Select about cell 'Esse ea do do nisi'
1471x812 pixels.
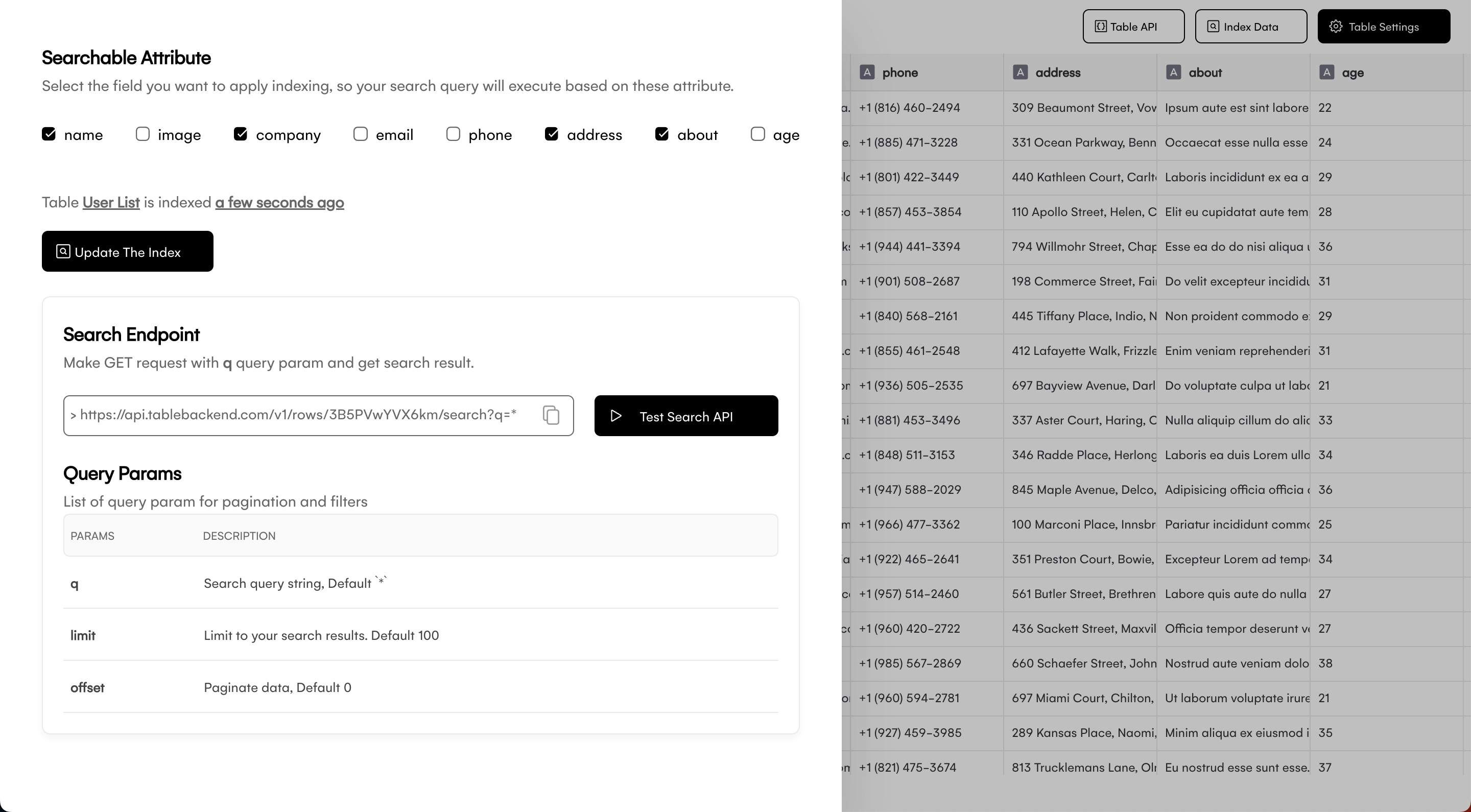tap(1233, 247)
